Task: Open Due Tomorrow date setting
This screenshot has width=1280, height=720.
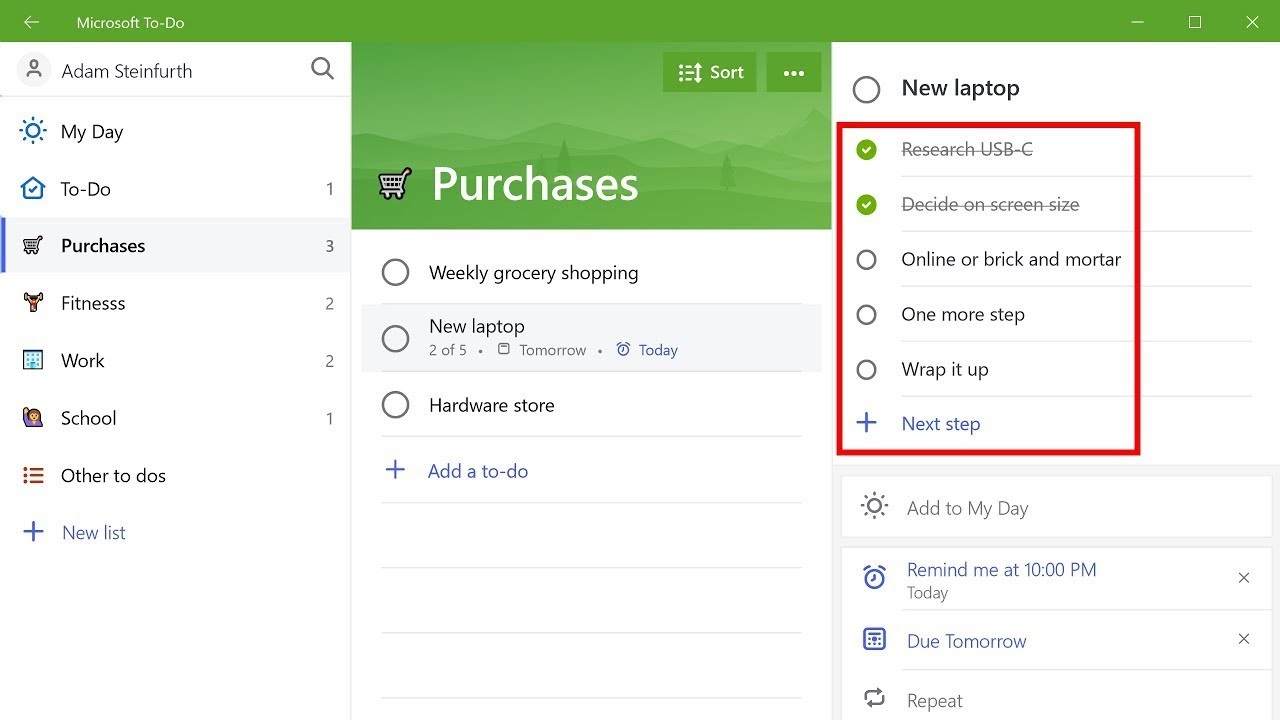Action: pyautogui.click(x=966, y=641)
